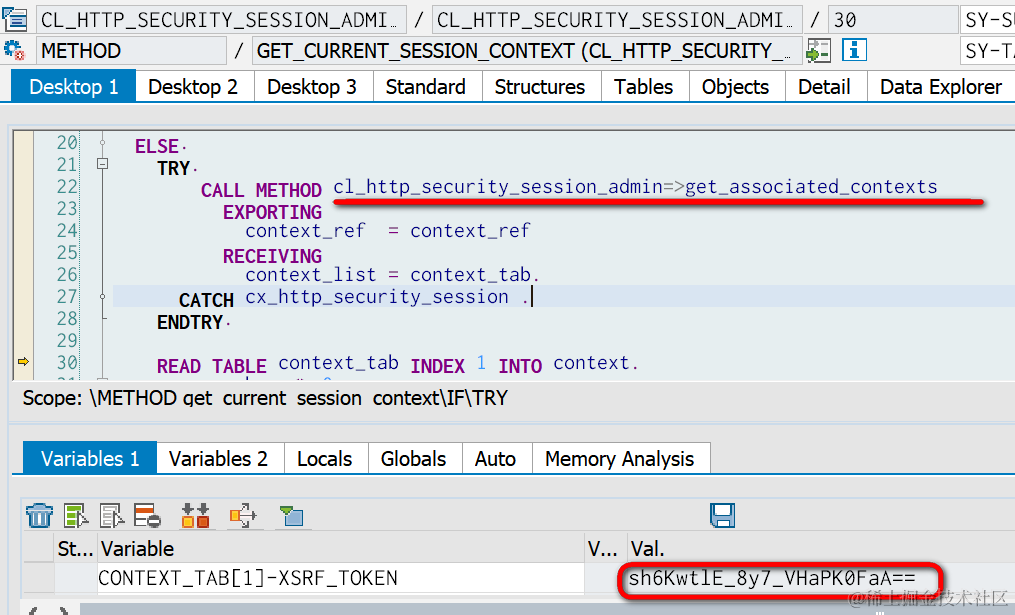This screenshot has width=1015, height=615.
Task: Click 'context_ref = context_ref' on line 24
Action: point(387,230)
